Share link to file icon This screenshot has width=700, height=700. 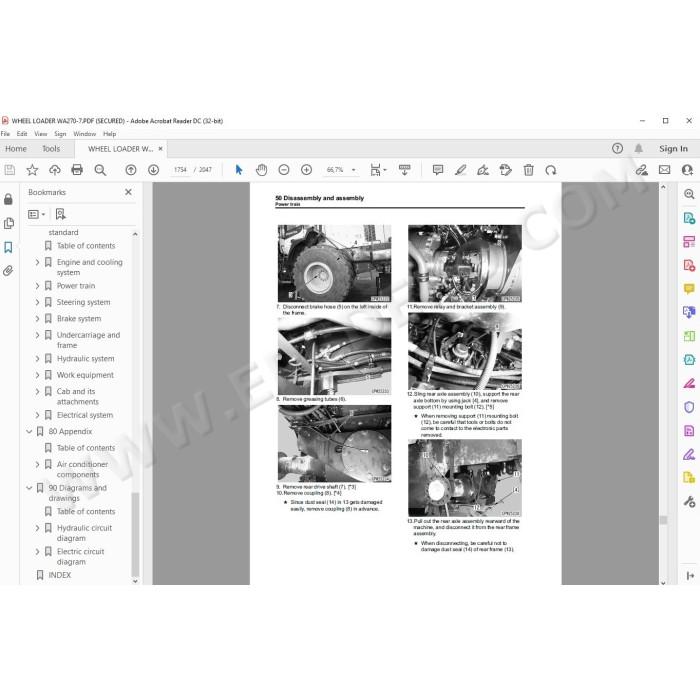click(642, 170)
